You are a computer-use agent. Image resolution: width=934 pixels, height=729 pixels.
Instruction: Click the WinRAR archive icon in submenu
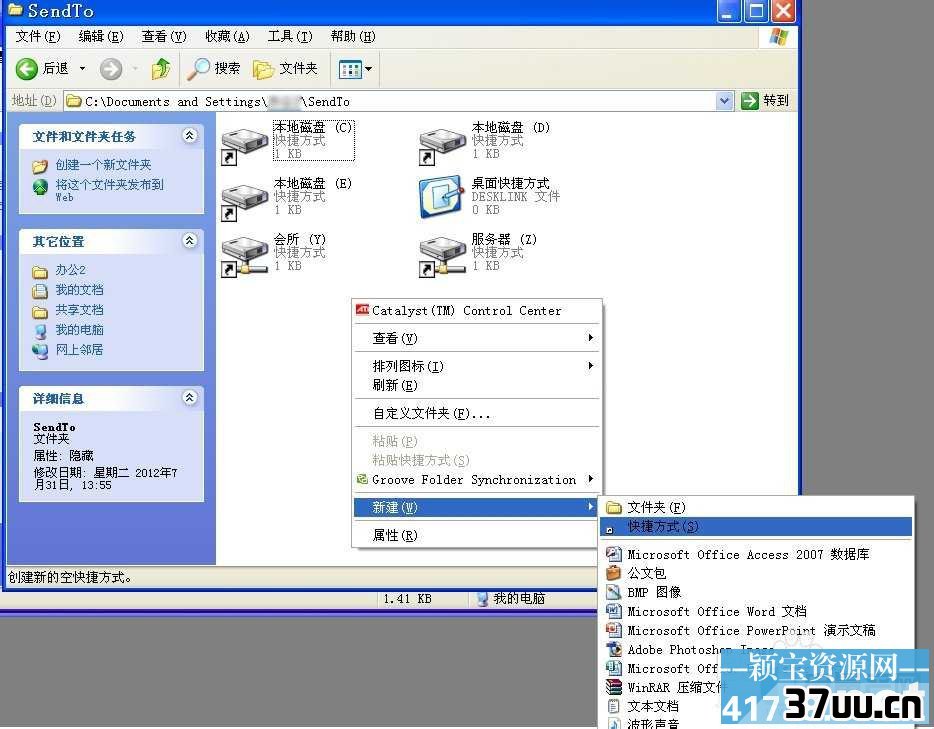pos(614,687)
